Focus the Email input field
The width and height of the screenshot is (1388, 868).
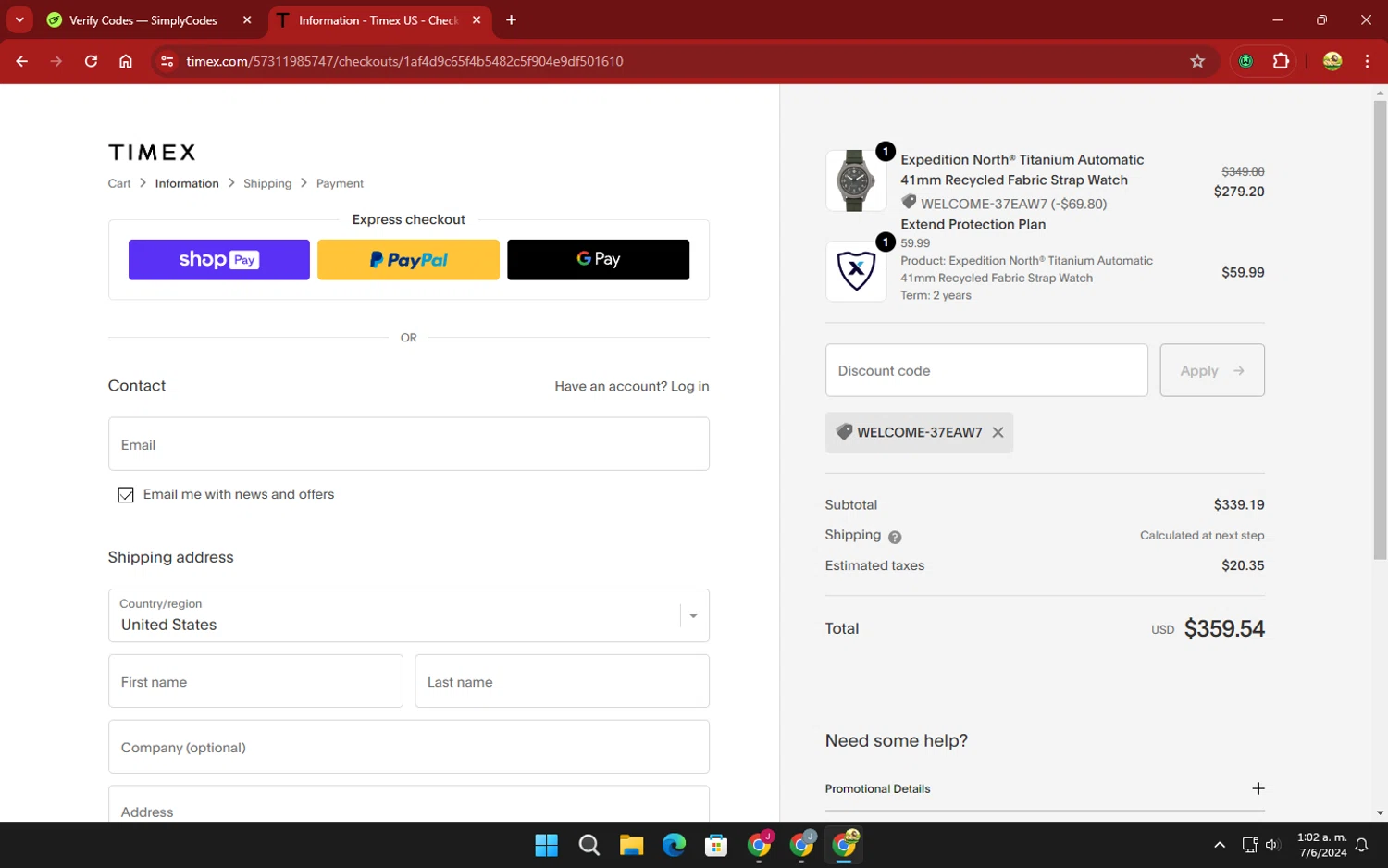pyautogui.click(x=408, y=444)
